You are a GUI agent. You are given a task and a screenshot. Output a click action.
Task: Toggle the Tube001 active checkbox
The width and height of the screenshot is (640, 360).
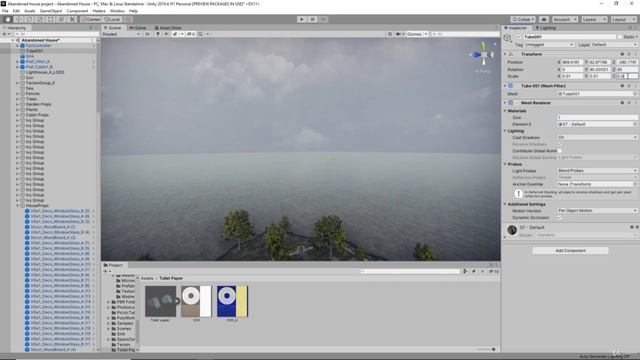click(x=519, y=37)
